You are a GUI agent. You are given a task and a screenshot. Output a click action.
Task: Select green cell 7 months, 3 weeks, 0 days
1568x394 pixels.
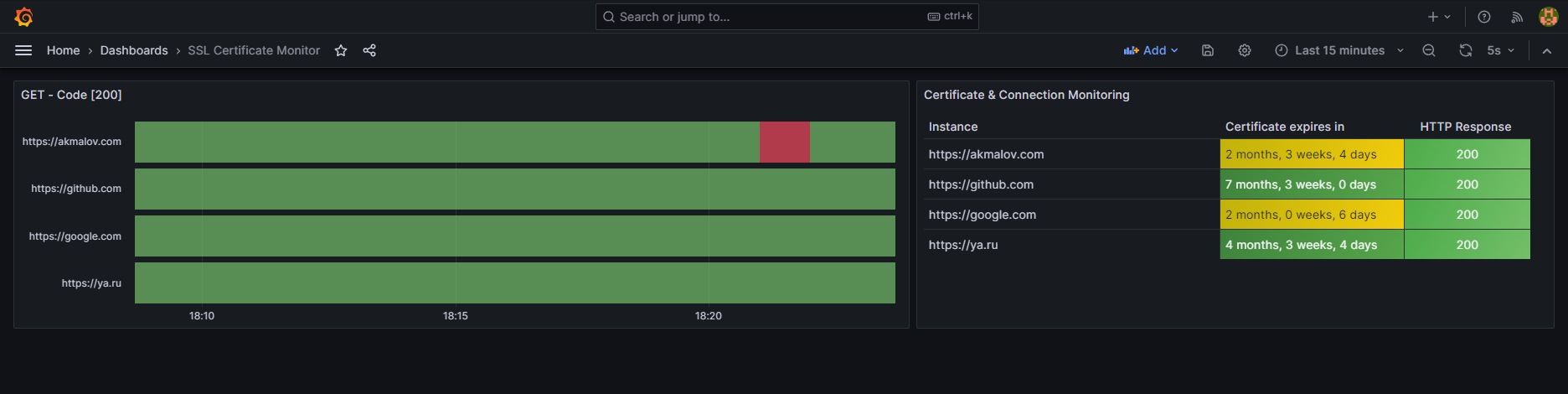pyautogui.click(x=1312, y=184)
